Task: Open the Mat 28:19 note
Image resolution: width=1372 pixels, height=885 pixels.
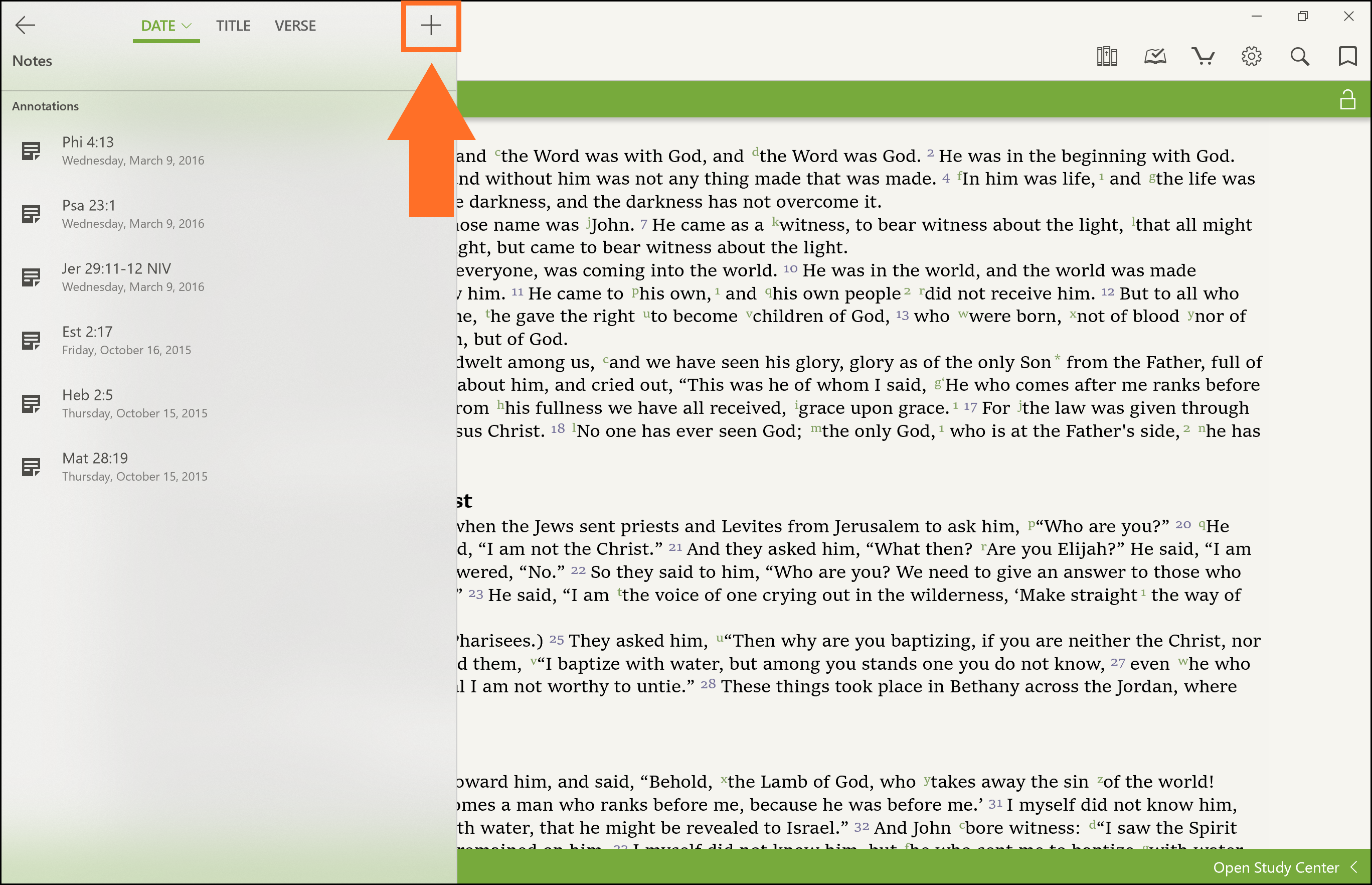Action: [229, 467]
